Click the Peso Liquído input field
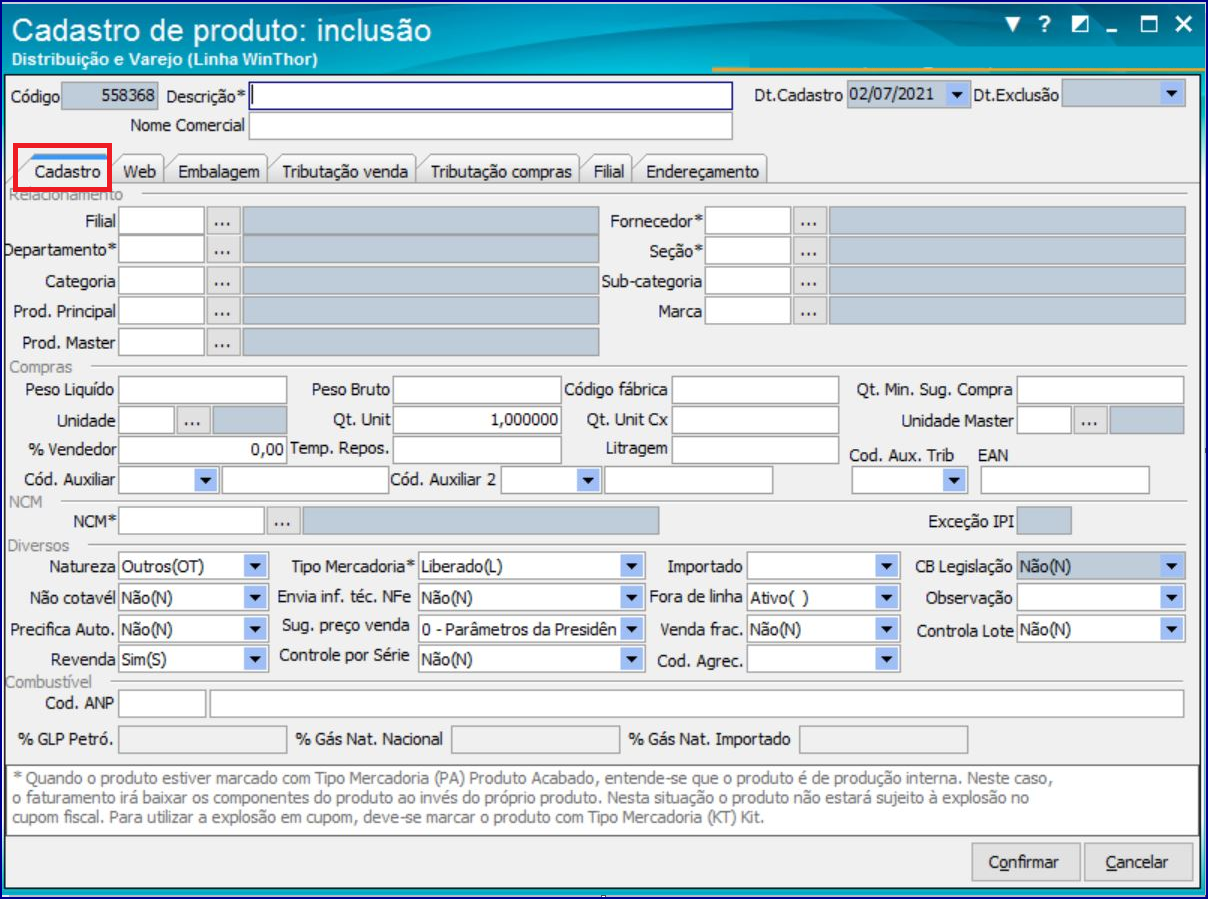 point(203,390)
